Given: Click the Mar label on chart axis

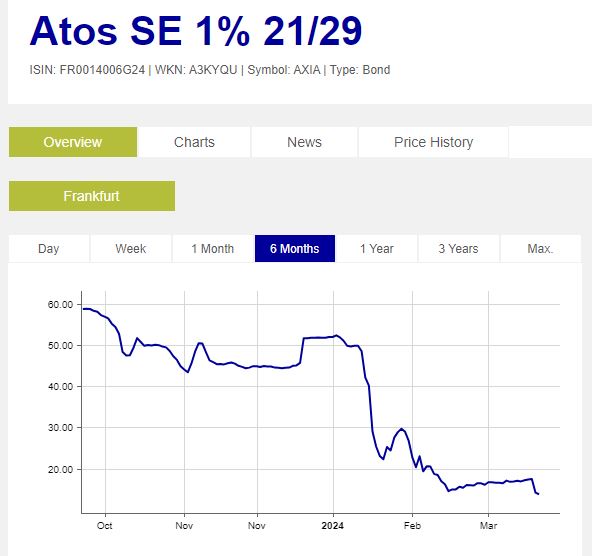Looking at the screenshot, I should click(488, 525).
